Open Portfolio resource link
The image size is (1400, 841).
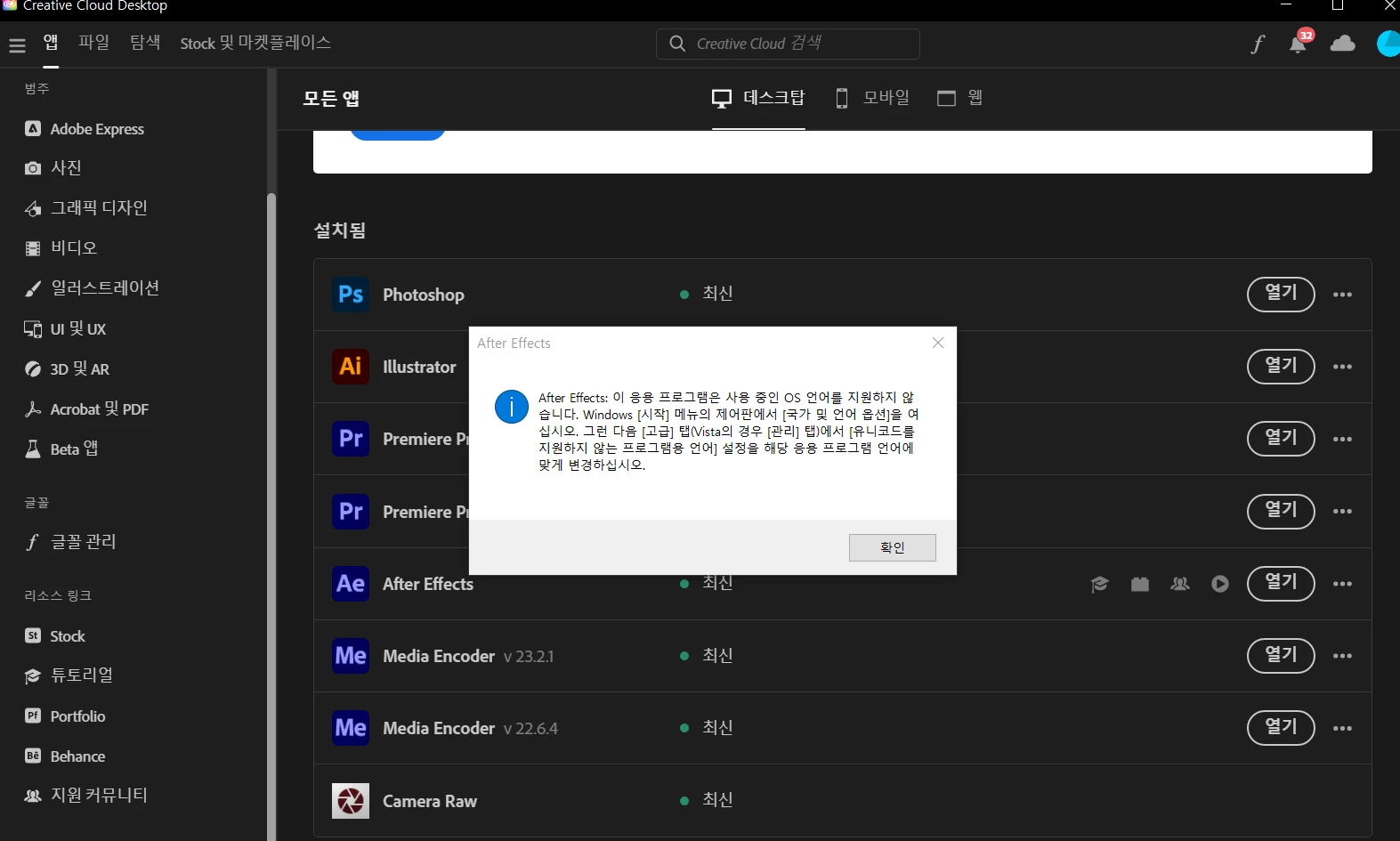pos(65,716)
